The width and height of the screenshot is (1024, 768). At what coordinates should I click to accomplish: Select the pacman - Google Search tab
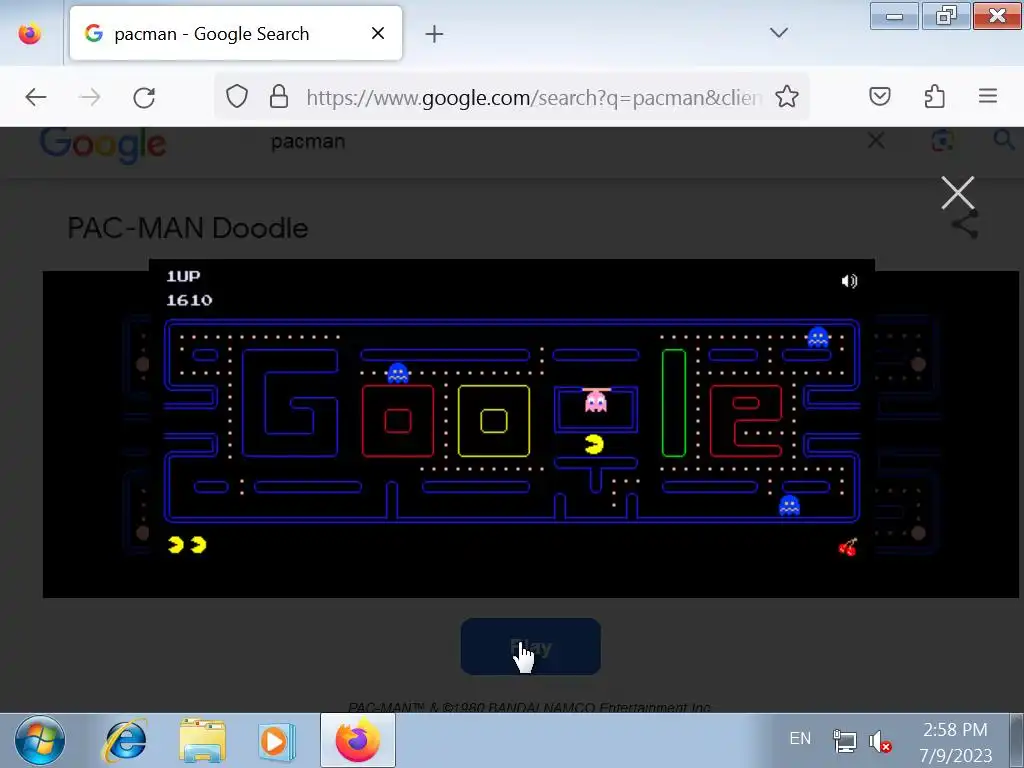click(236, 33)
